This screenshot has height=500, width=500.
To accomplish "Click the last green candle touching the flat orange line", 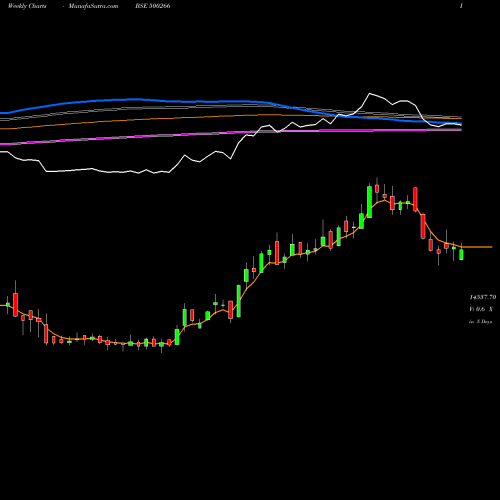I will [x=461, y=253].
